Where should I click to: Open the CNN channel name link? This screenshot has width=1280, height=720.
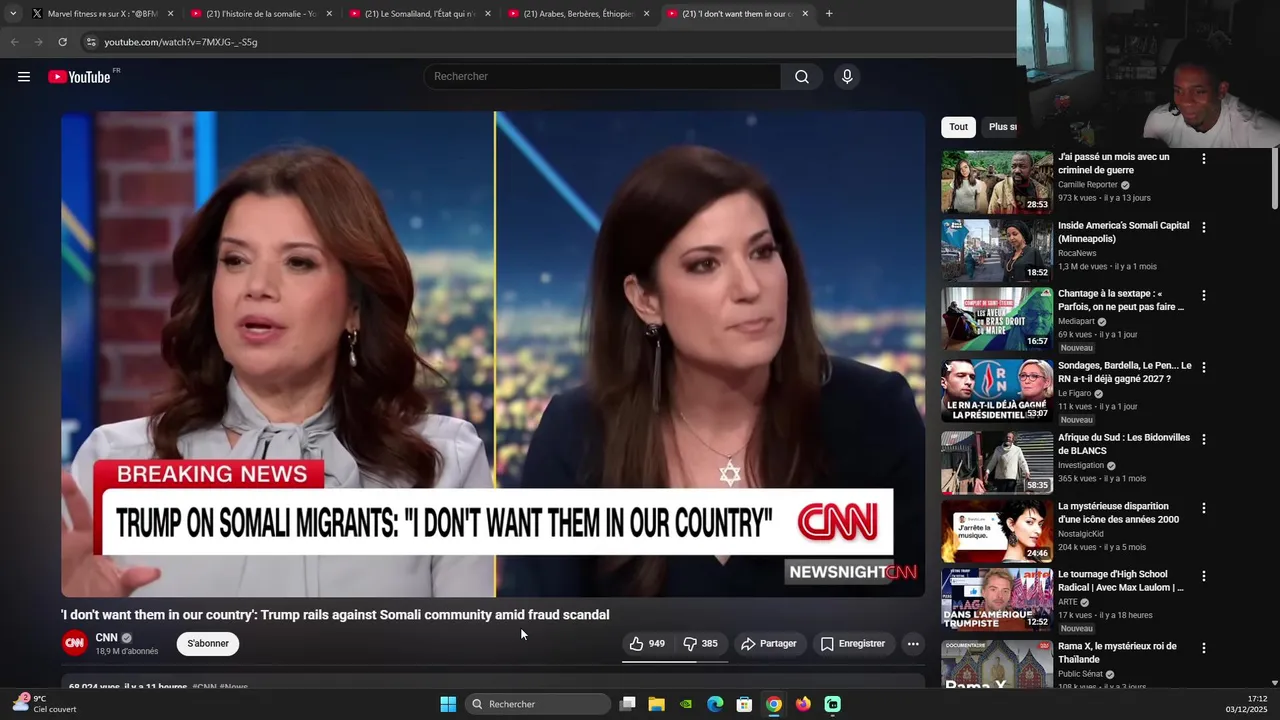[106, 638]
